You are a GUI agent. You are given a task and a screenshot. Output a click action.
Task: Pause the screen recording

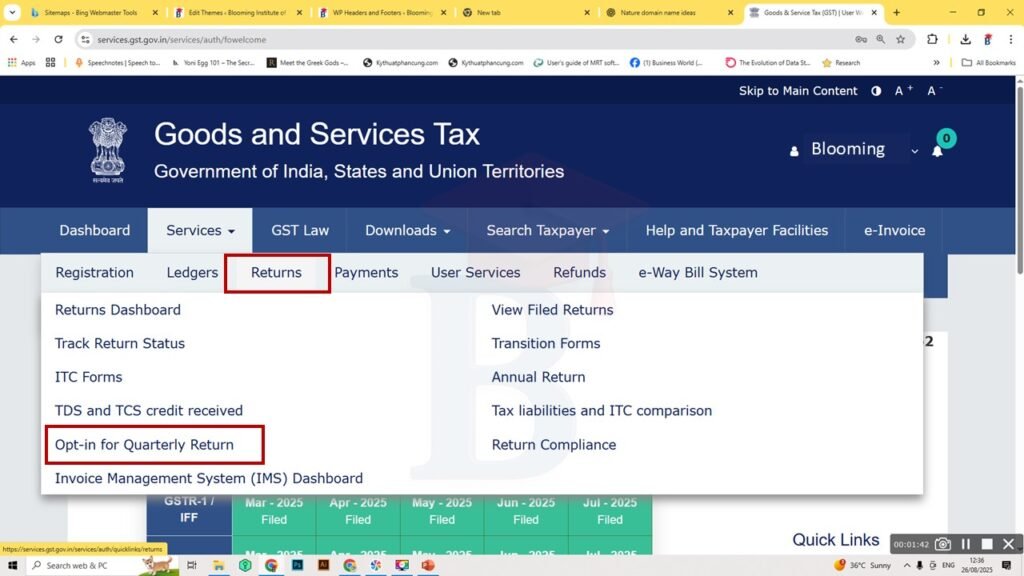pyautogui.click(x=966, y=544)
